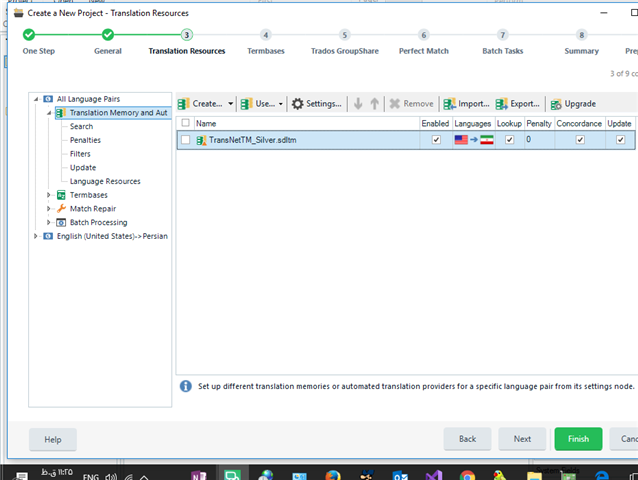This screenshot has width=638, height=480.
Task: Click the Use translation memory button
Action: click(x=257, y=104)
